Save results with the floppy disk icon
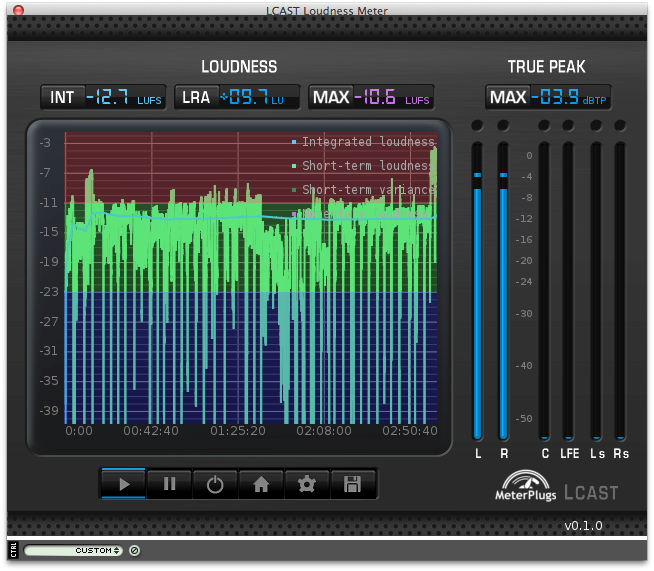 [x=352, y=484]
